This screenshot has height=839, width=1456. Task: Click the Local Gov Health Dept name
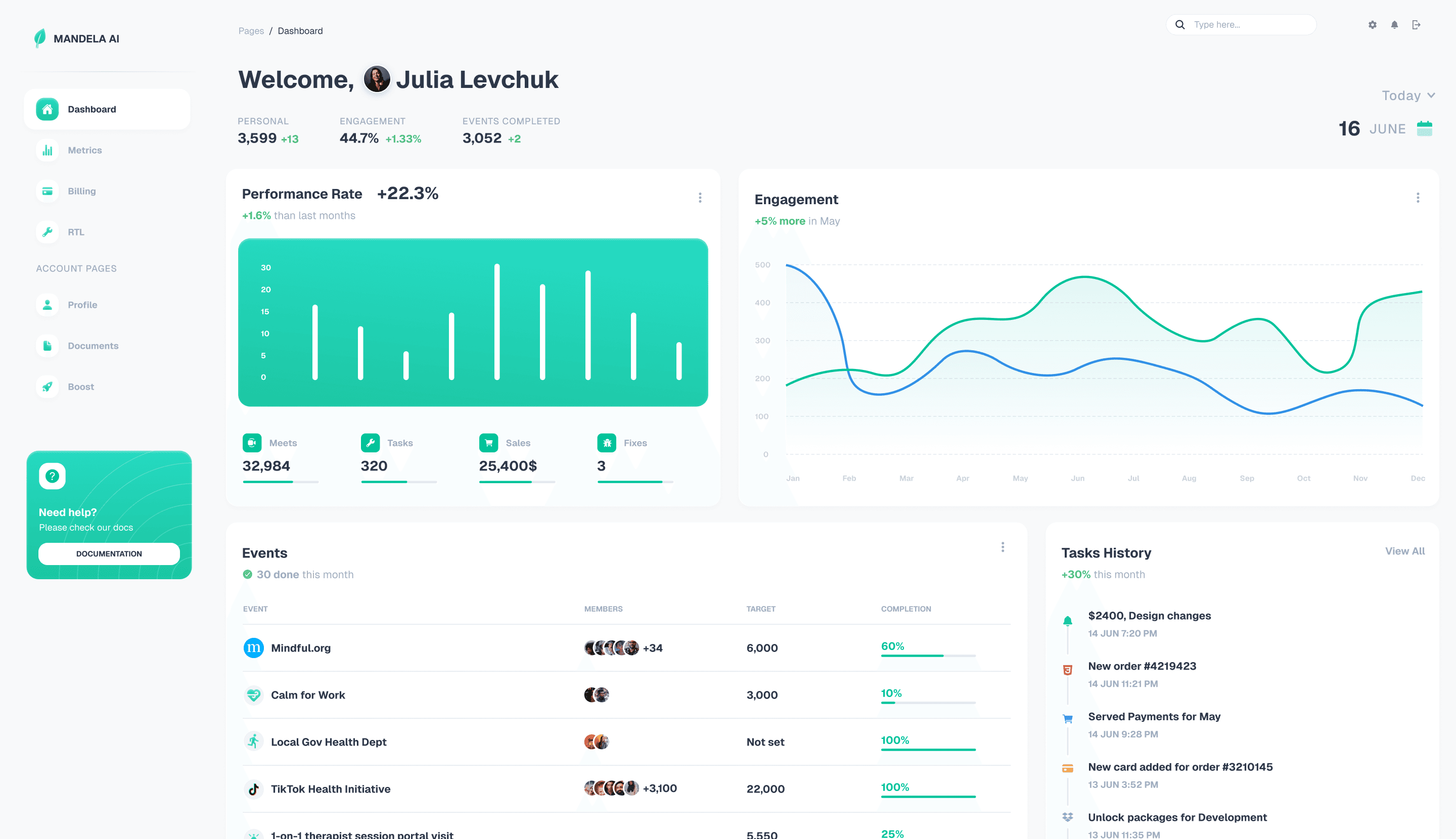329,742
